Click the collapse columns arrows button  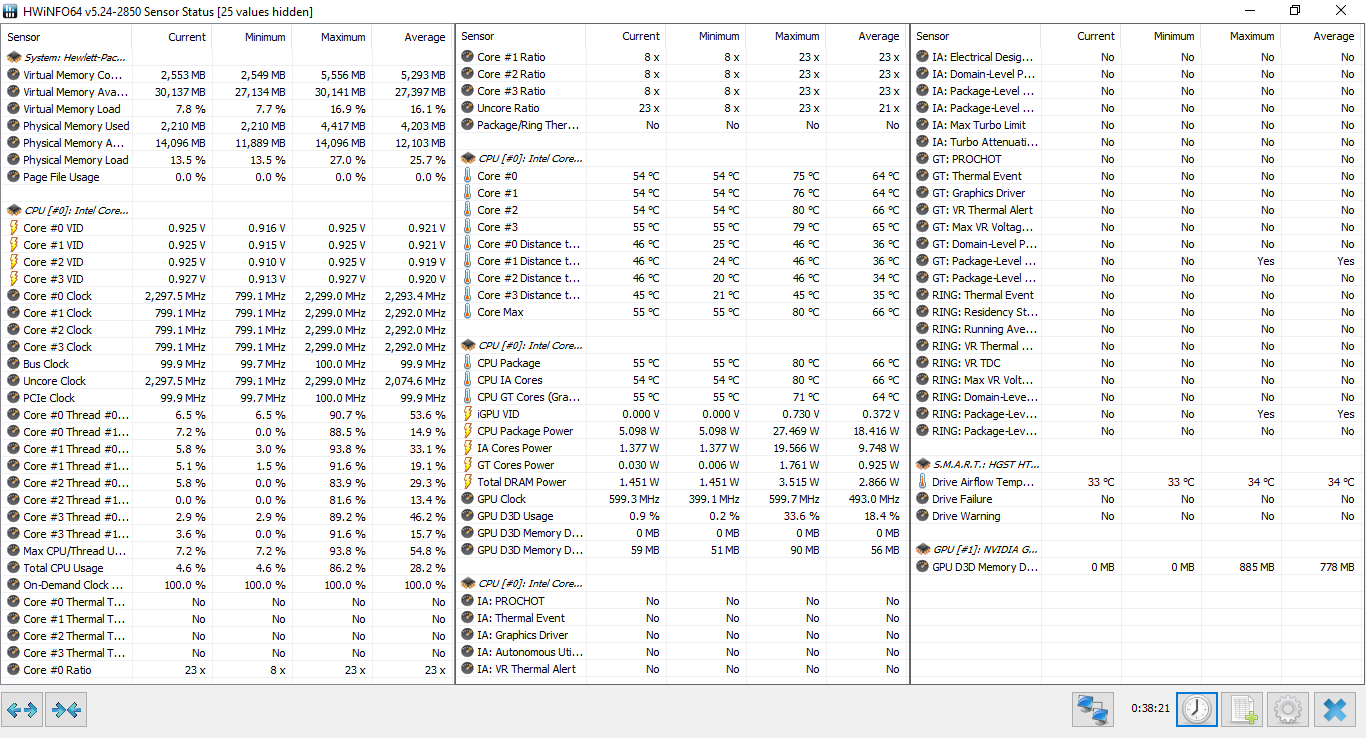tap(66, 710)
